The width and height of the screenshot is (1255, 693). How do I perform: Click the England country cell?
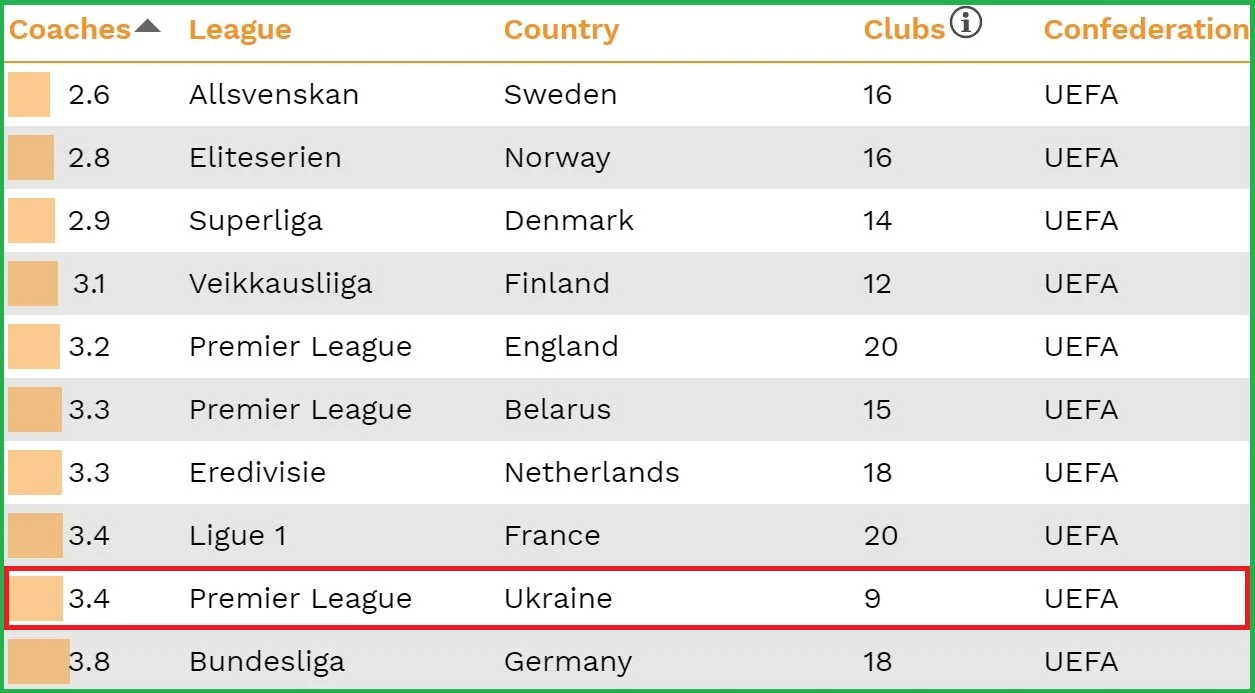pyautogui.click(x=561, y=347)
